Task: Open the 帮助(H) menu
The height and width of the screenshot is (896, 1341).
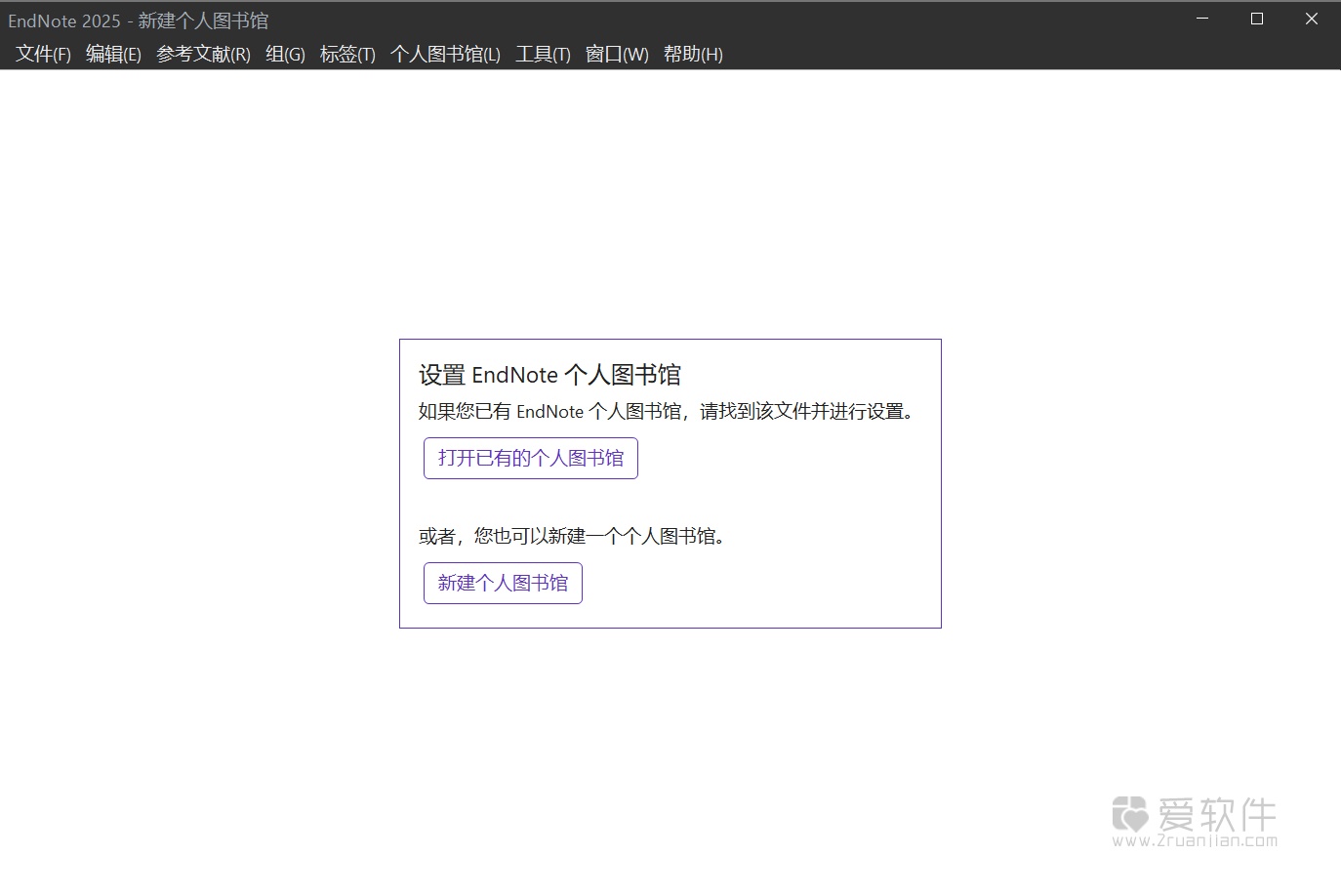Action: [x=693, y=55]
